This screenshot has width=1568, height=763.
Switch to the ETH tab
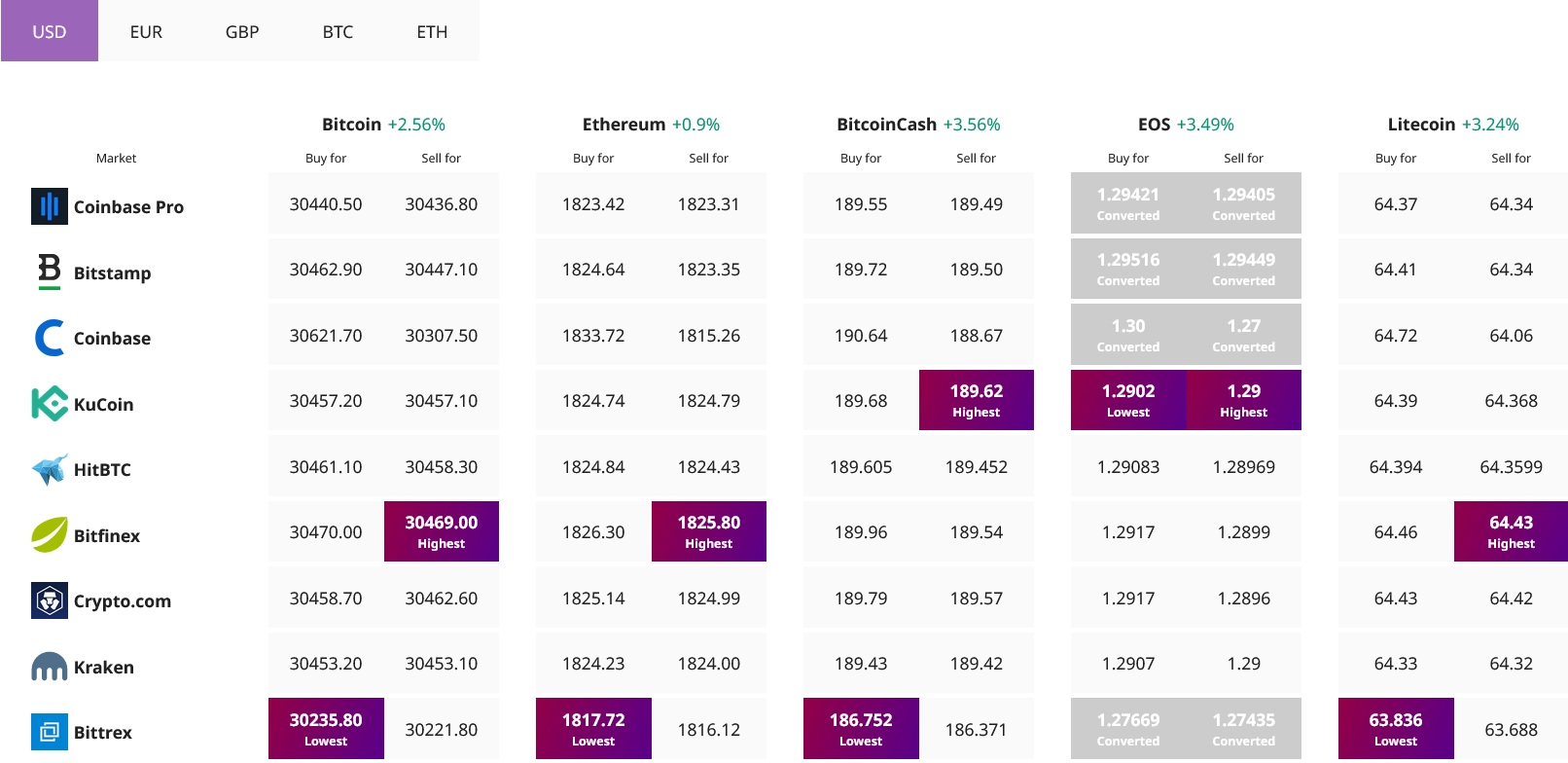pyautogui.click(x=432, y=31)
